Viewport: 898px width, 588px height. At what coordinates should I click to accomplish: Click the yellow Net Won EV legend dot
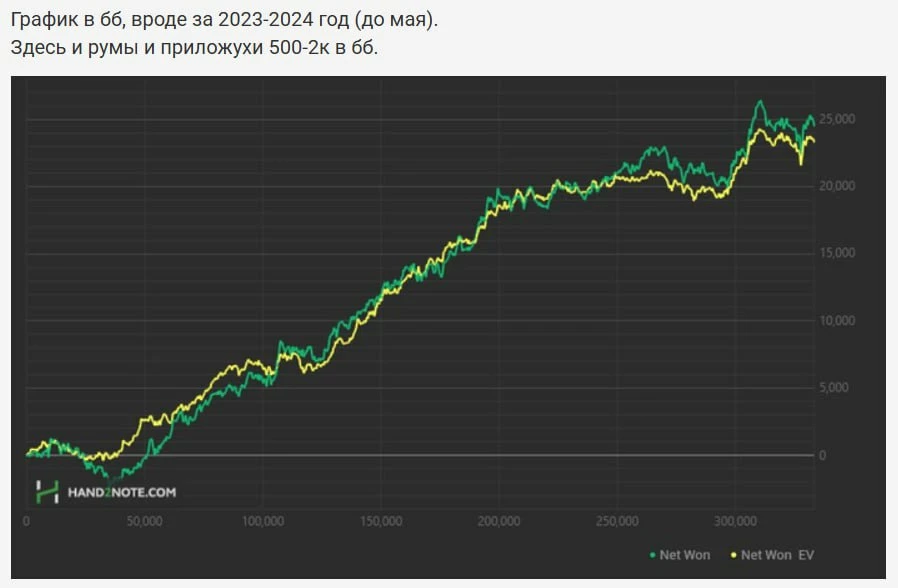coord(733,553)
